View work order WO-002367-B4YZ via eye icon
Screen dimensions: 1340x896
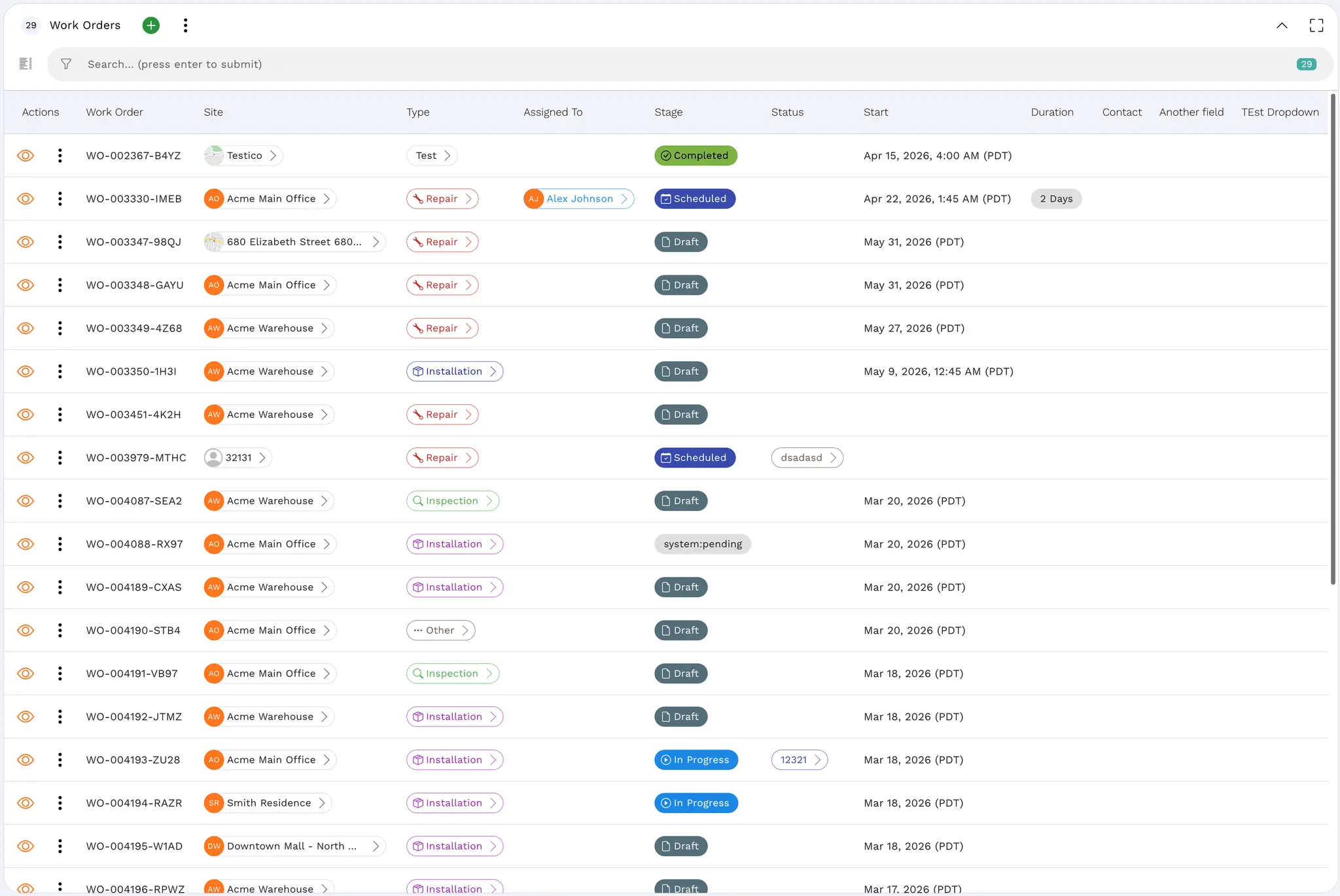pyautogui.click(x=26, y=156)
